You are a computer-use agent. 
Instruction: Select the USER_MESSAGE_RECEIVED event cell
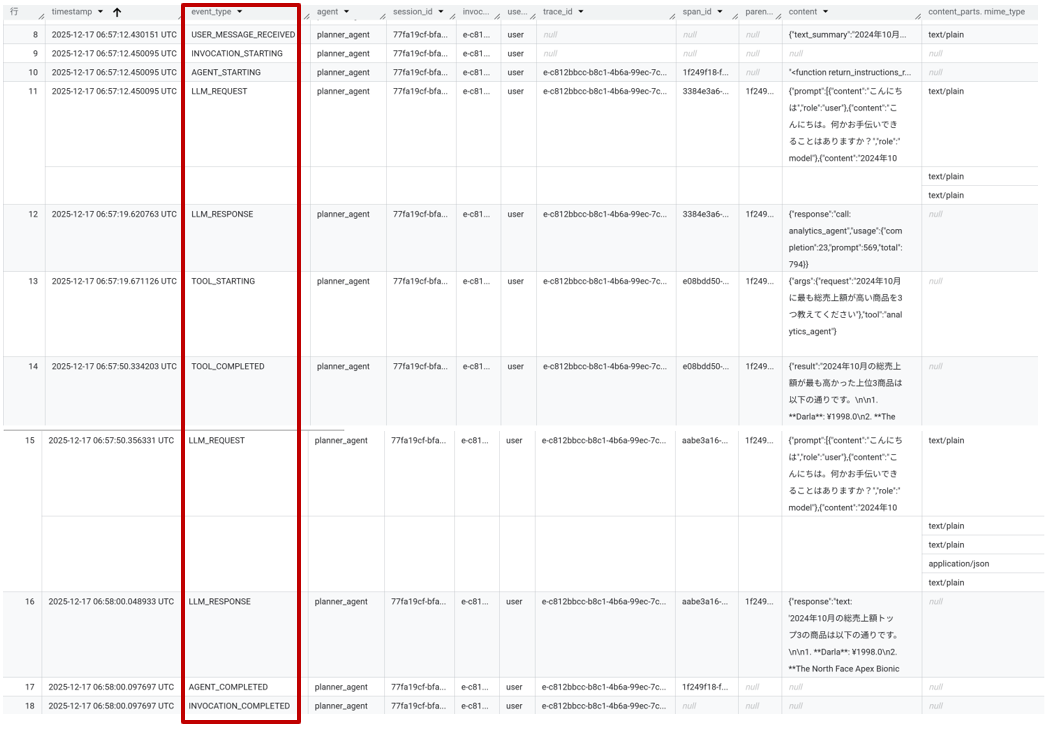point(242,35)
